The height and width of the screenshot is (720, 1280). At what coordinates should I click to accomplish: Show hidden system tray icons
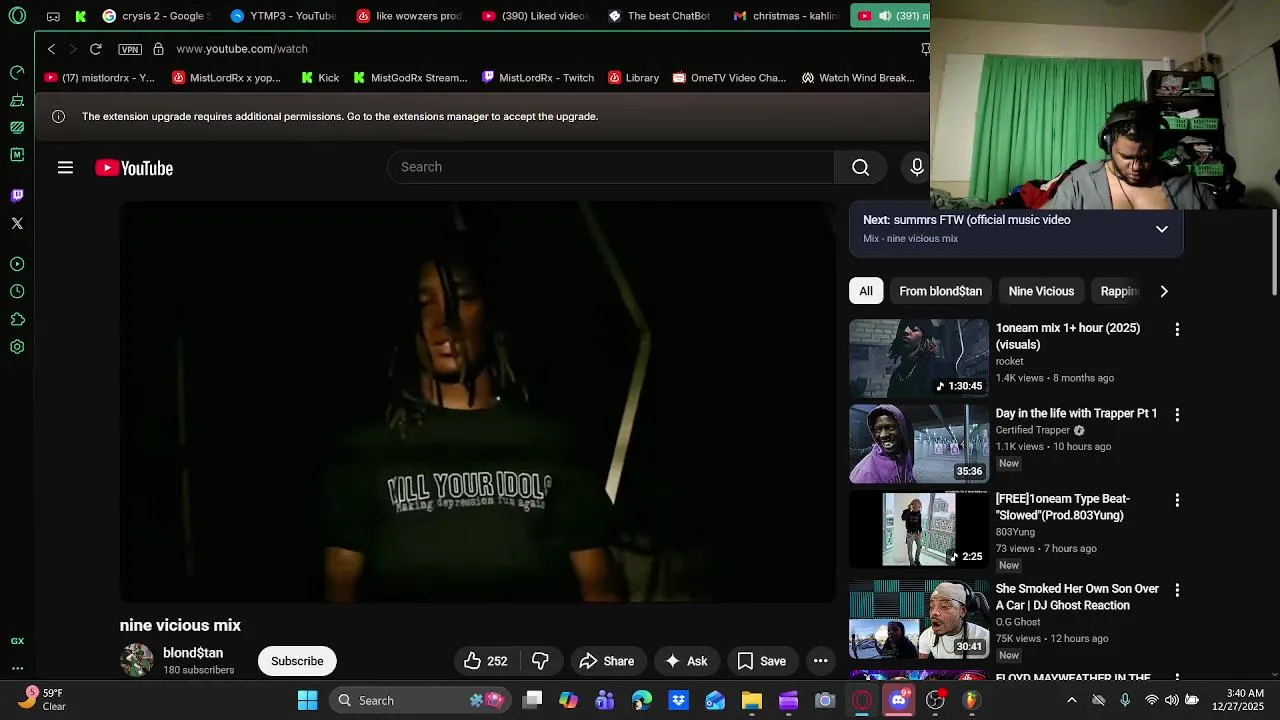tap(1072, 700)
